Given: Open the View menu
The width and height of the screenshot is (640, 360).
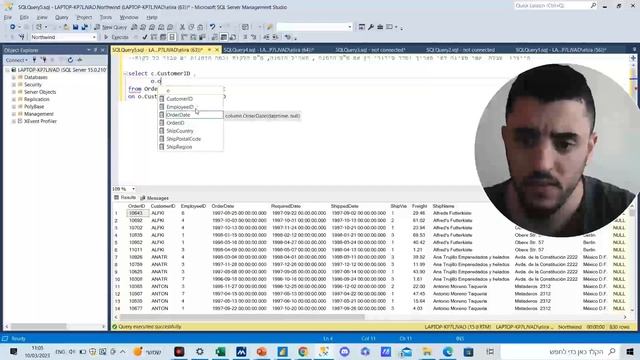Looking at the screenshot, I should pyautogui.click(x=42, y=18).
